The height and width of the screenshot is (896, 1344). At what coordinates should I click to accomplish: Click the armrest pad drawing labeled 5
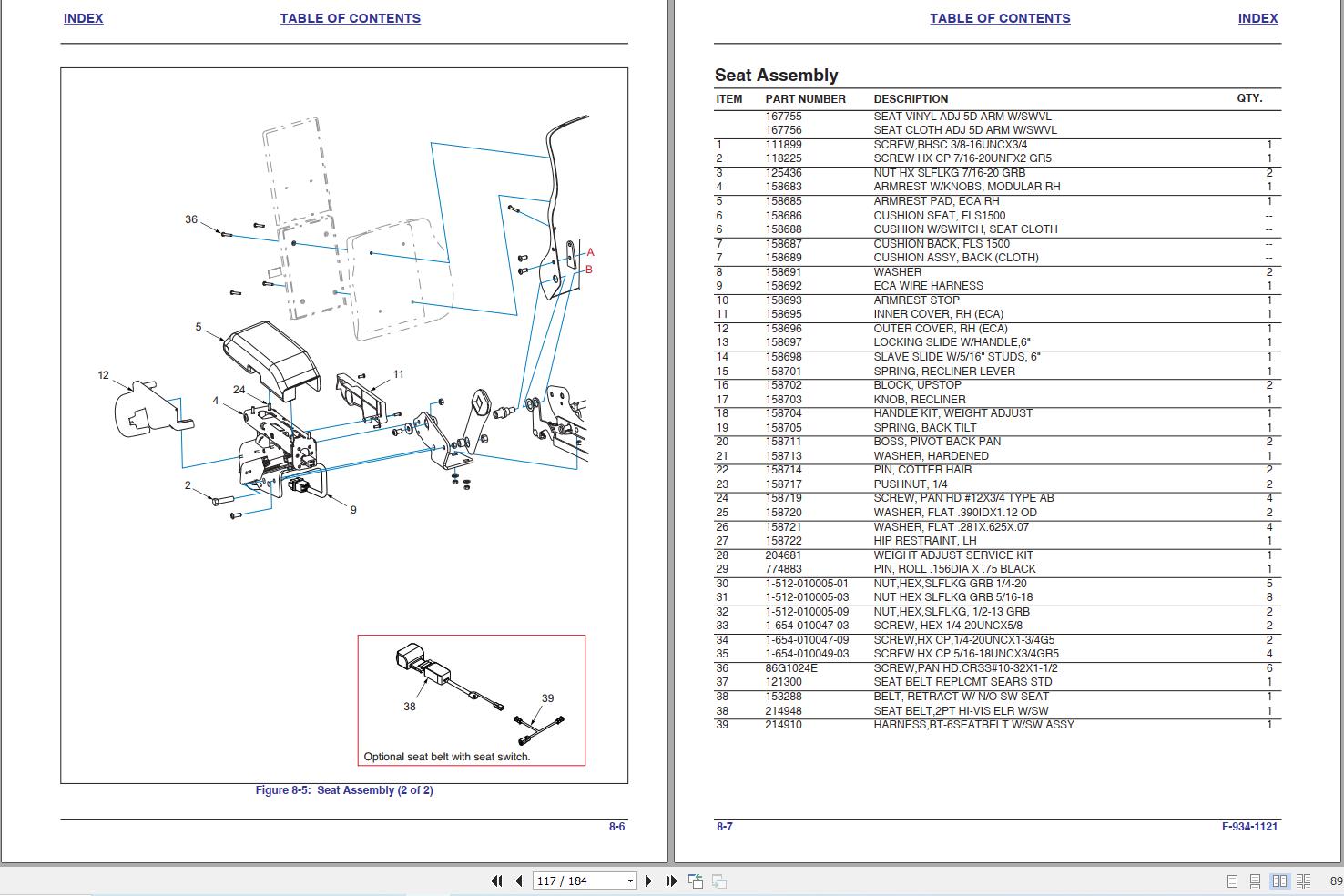coord(271,361)
